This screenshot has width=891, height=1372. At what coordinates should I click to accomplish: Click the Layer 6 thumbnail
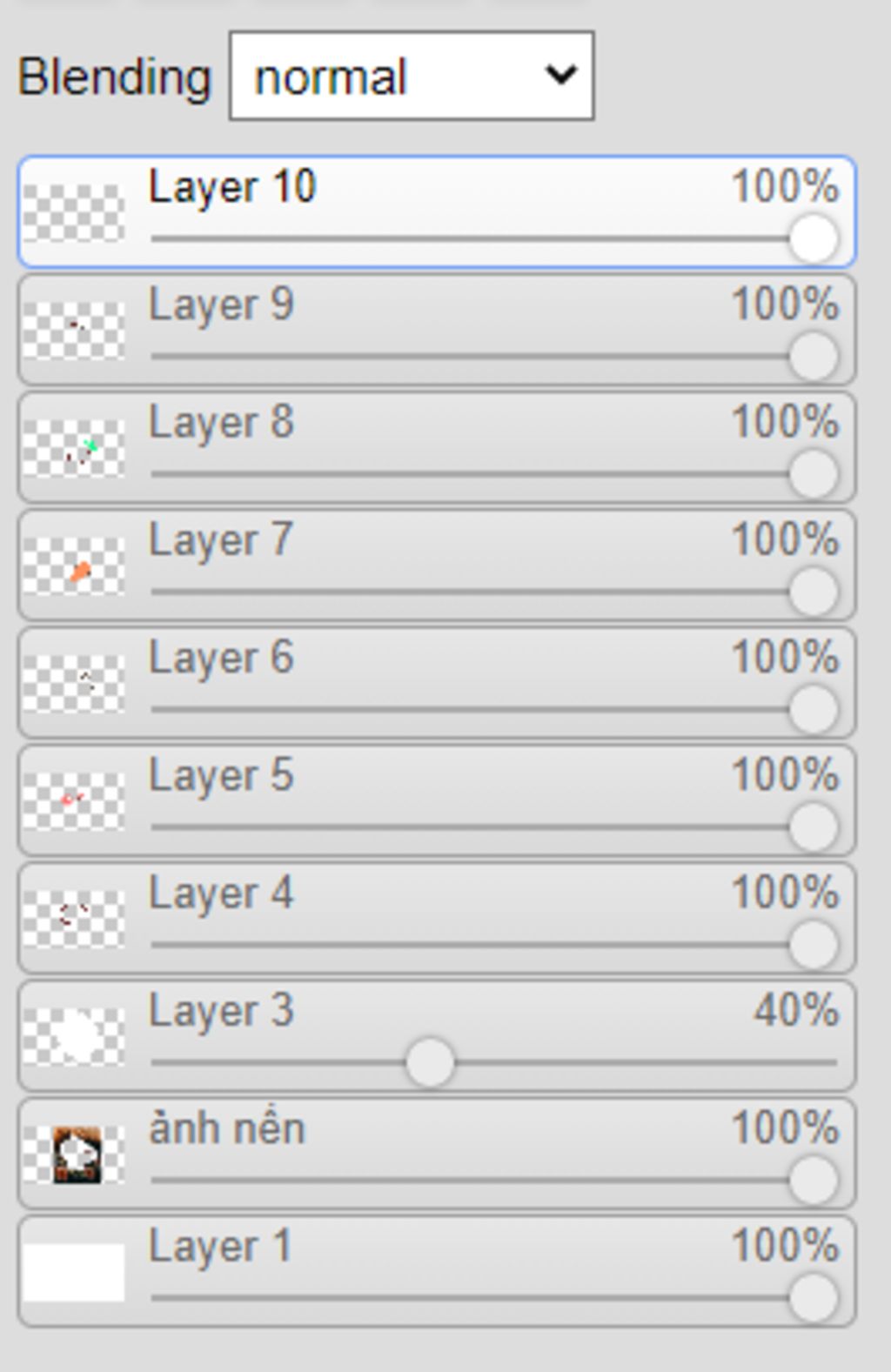pyautogui.click(x=73, y=684)
